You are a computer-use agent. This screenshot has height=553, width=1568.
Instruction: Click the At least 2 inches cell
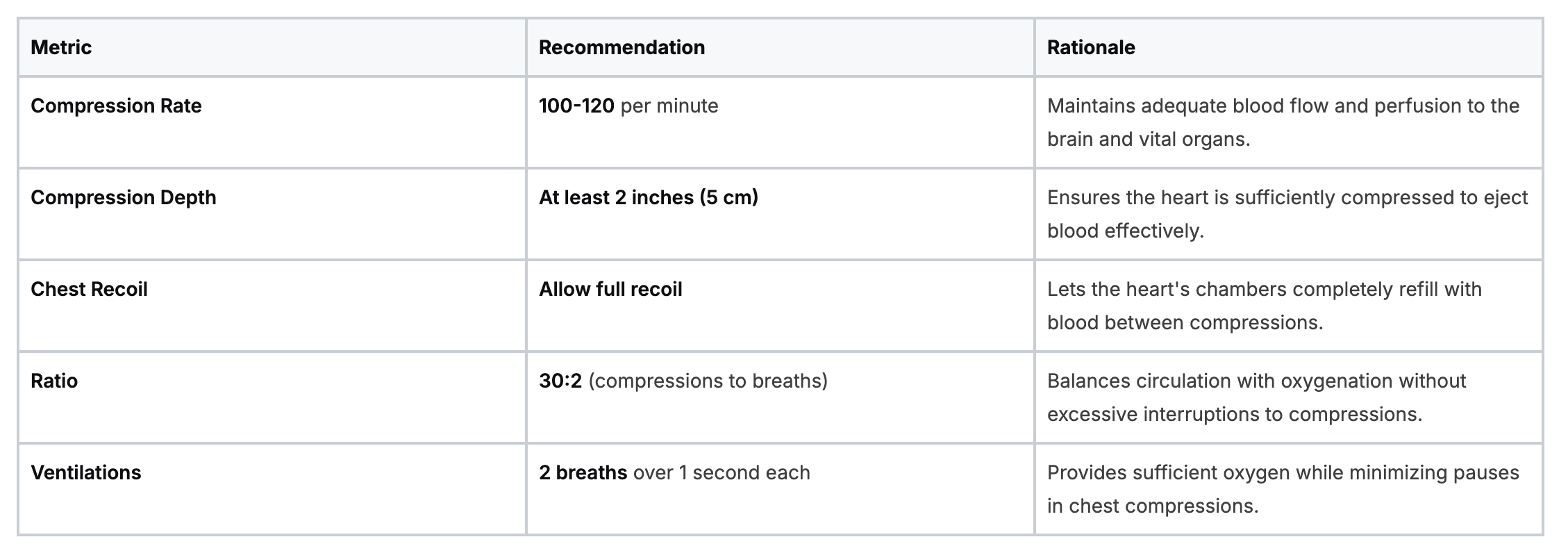[x=648, y=197]
